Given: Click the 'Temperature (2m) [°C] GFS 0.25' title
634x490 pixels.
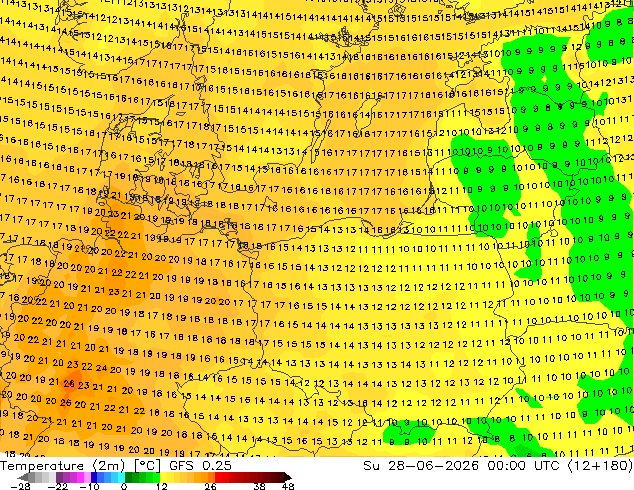Looking at the screenshot, I should point(116,466).
